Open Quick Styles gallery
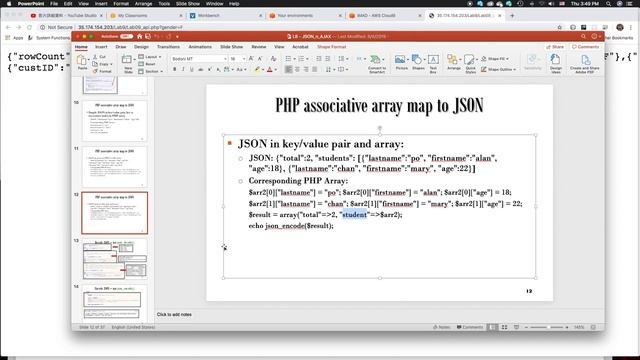 pyautogui.click(x=470, y=64)
